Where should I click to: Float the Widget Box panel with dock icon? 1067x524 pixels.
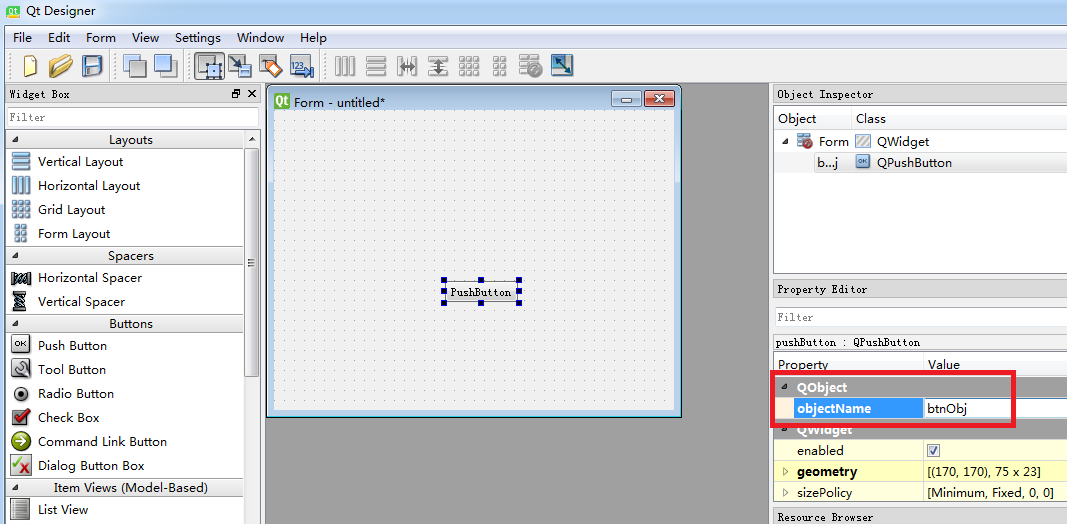click(x=236, y=94)
